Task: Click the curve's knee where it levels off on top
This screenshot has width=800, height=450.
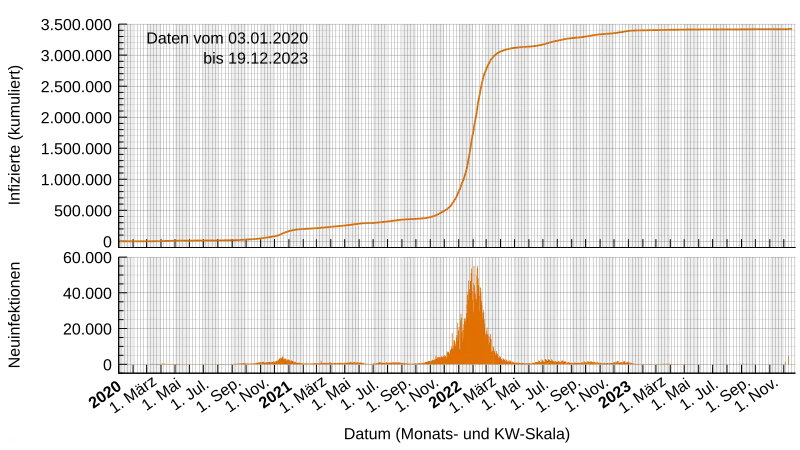Action: point(494,57)
